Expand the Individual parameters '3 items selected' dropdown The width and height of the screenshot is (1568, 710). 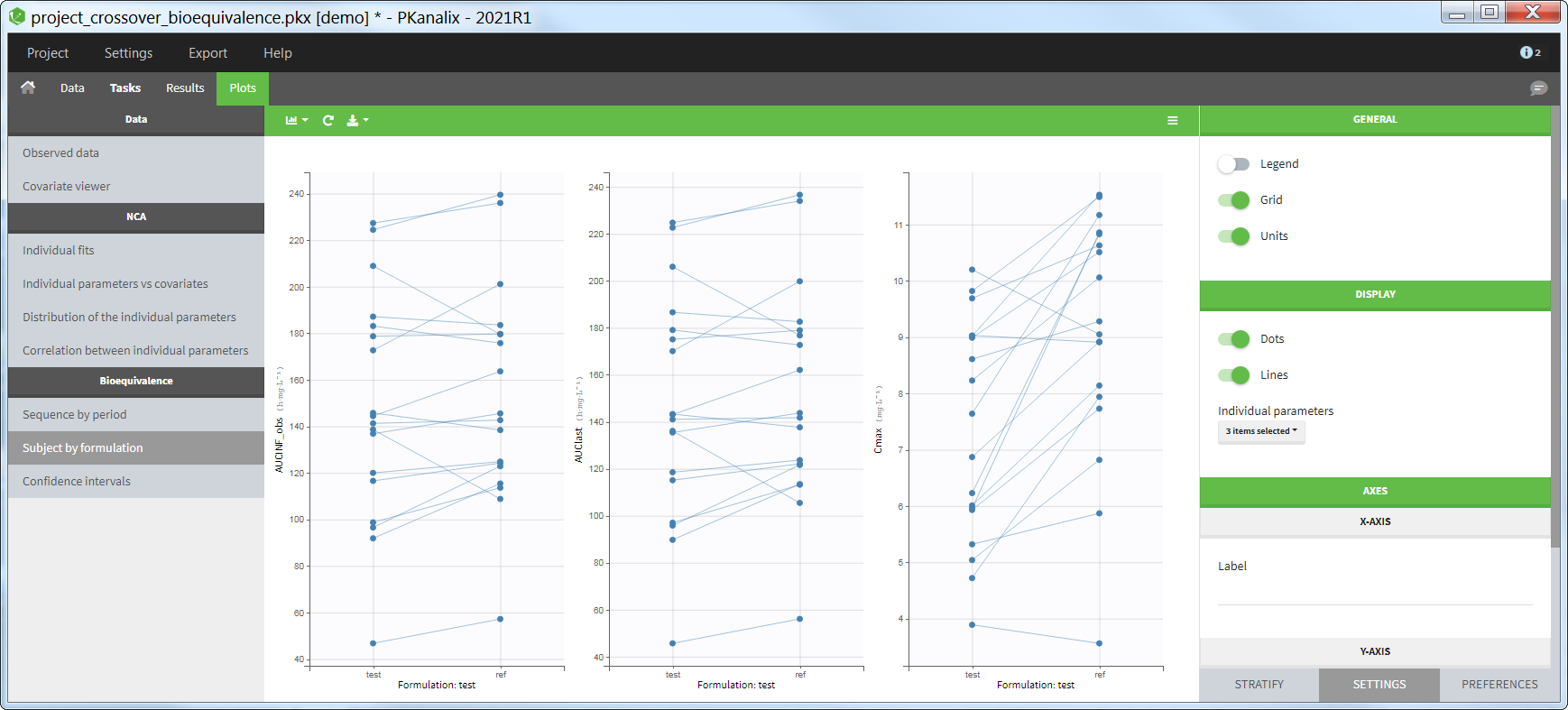click(1260, 431)
